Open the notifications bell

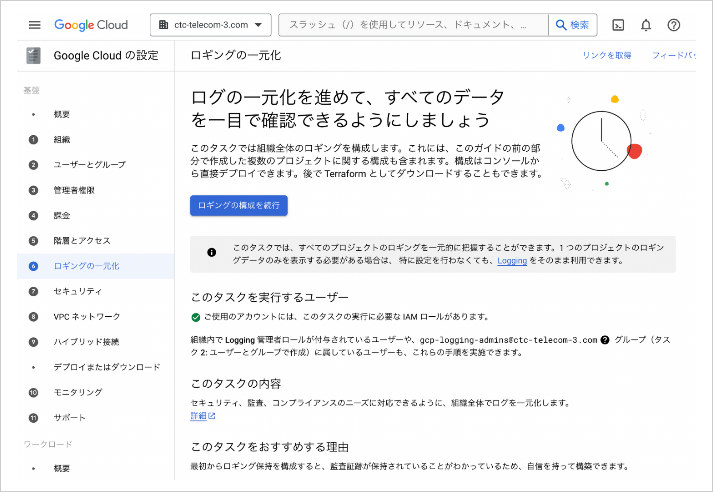[x=646, y=25]
